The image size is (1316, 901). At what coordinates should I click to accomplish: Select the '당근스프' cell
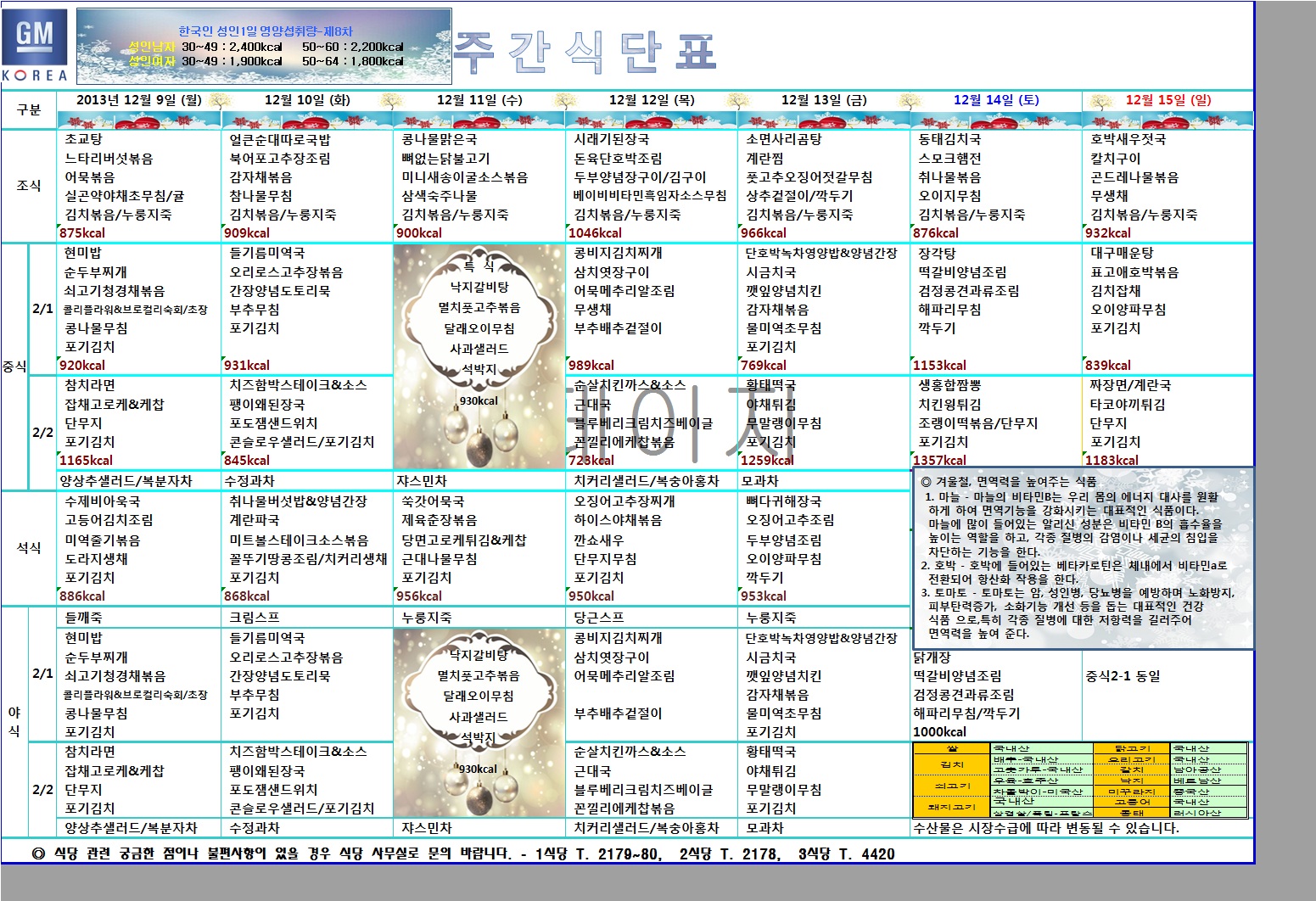[599, 618]
